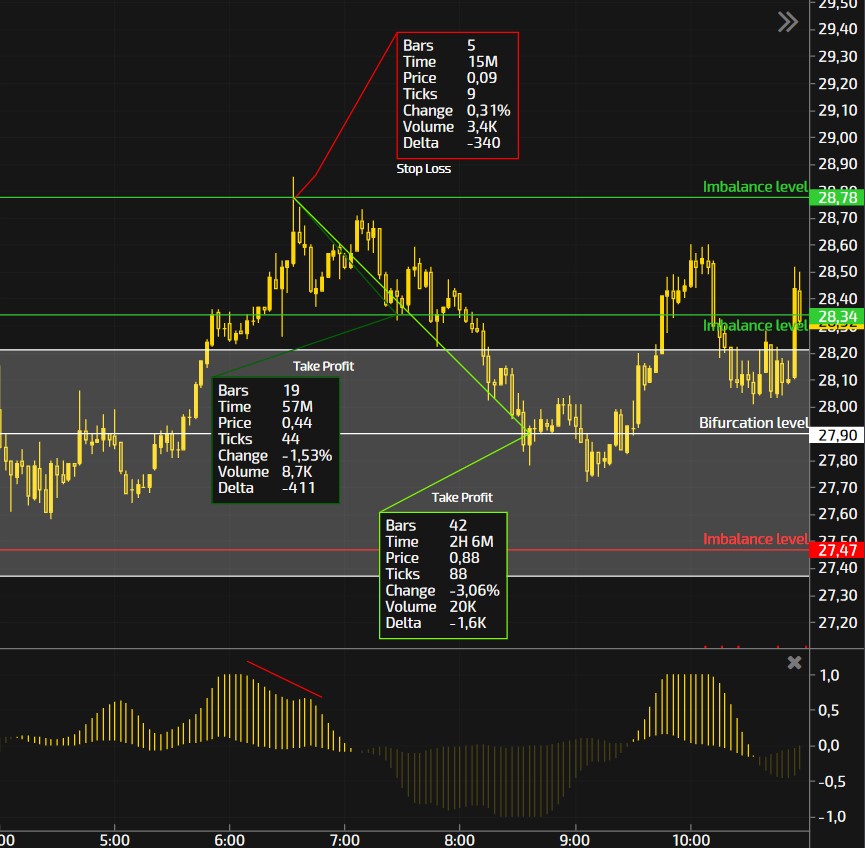Select the Take Profit label above Bars 42 box
This screenshot has height=848, width=865.
point(462,497)
